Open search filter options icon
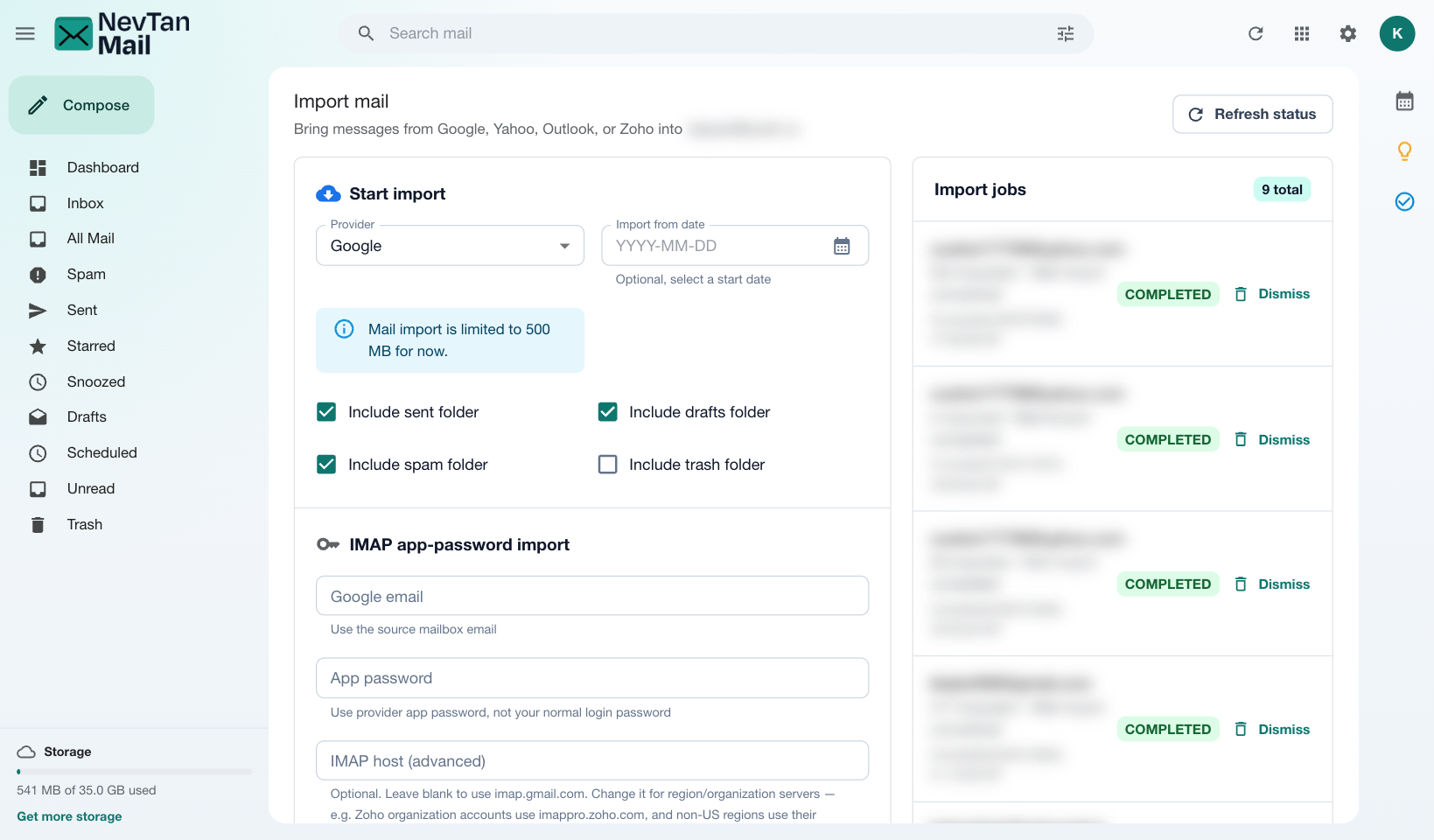This screenshot has height=840, width=1434. pos(1065,33)
